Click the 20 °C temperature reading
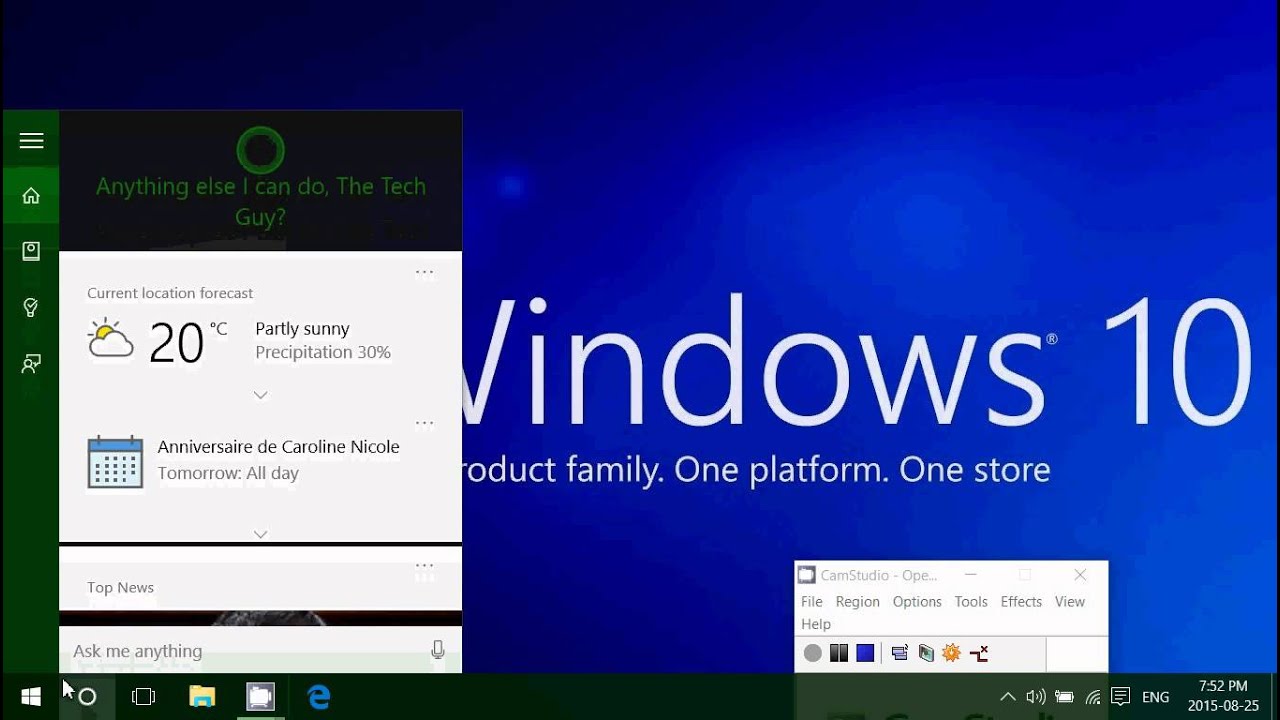Image resolution: width=1280 pixels, height=720 pixels. coord(187,342)
